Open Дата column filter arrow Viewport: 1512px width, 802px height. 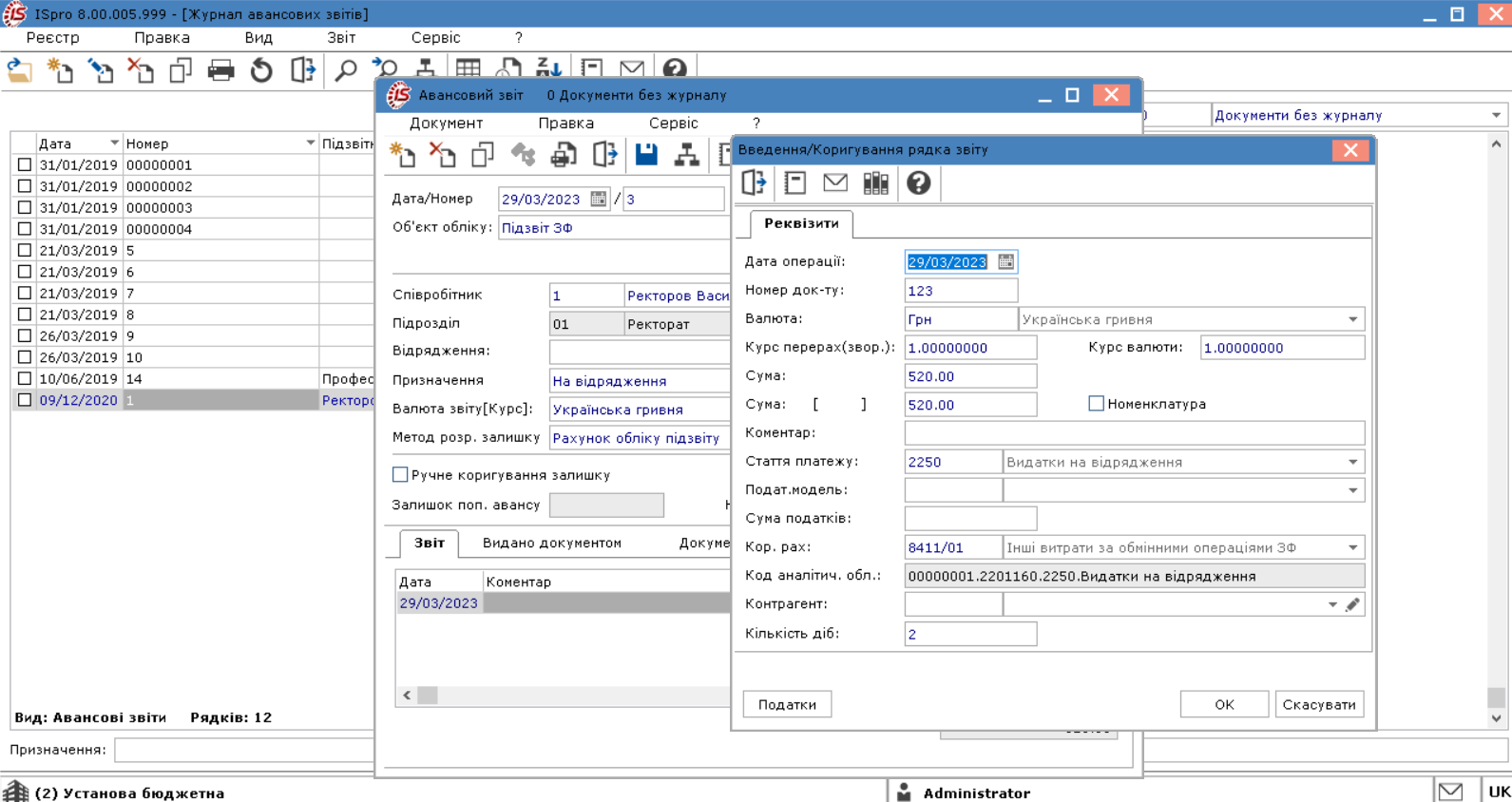point(114,143)
